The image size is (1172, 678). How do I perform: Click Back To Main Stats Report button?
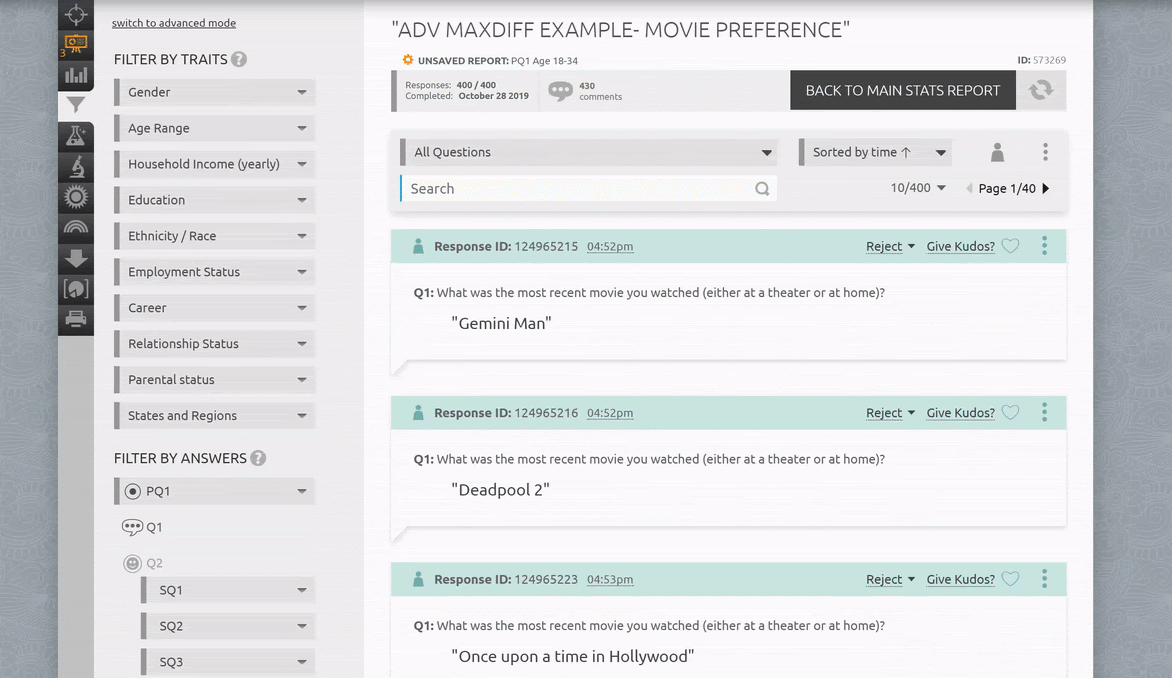pyautogui.click(x=902, y=90)
